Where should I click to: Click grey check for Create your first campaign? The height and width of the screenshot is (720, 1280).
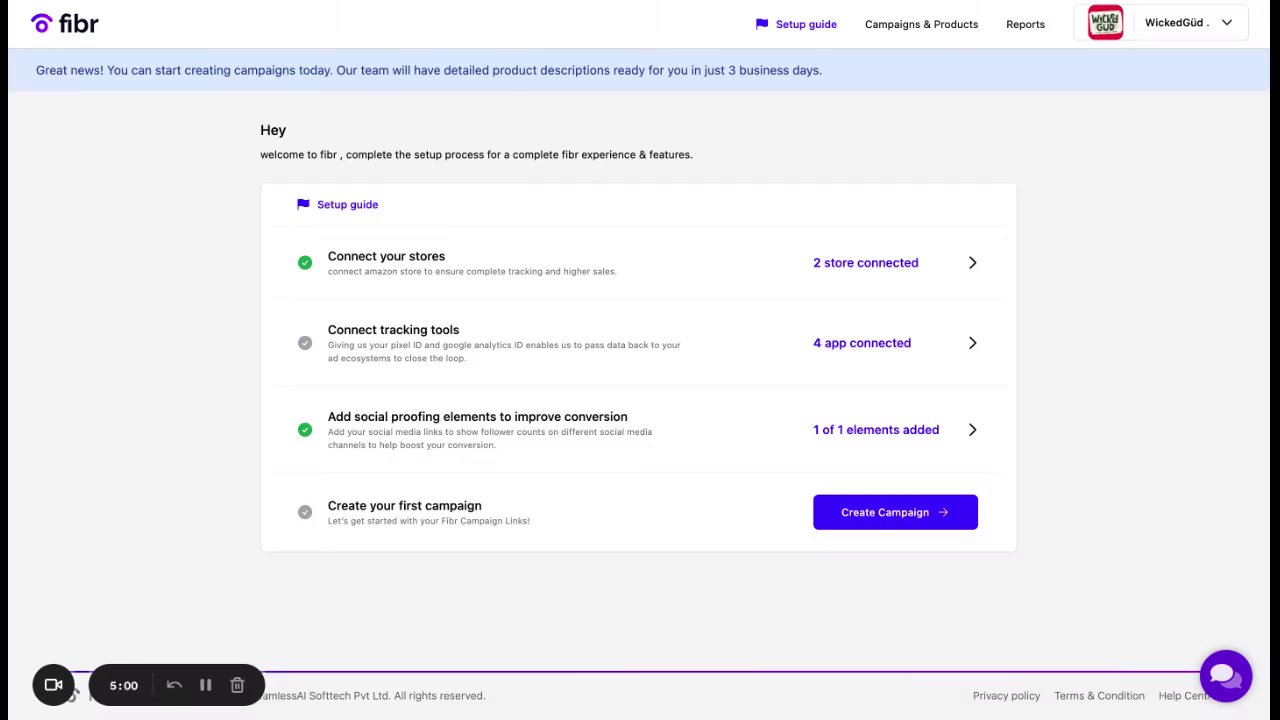305,512
